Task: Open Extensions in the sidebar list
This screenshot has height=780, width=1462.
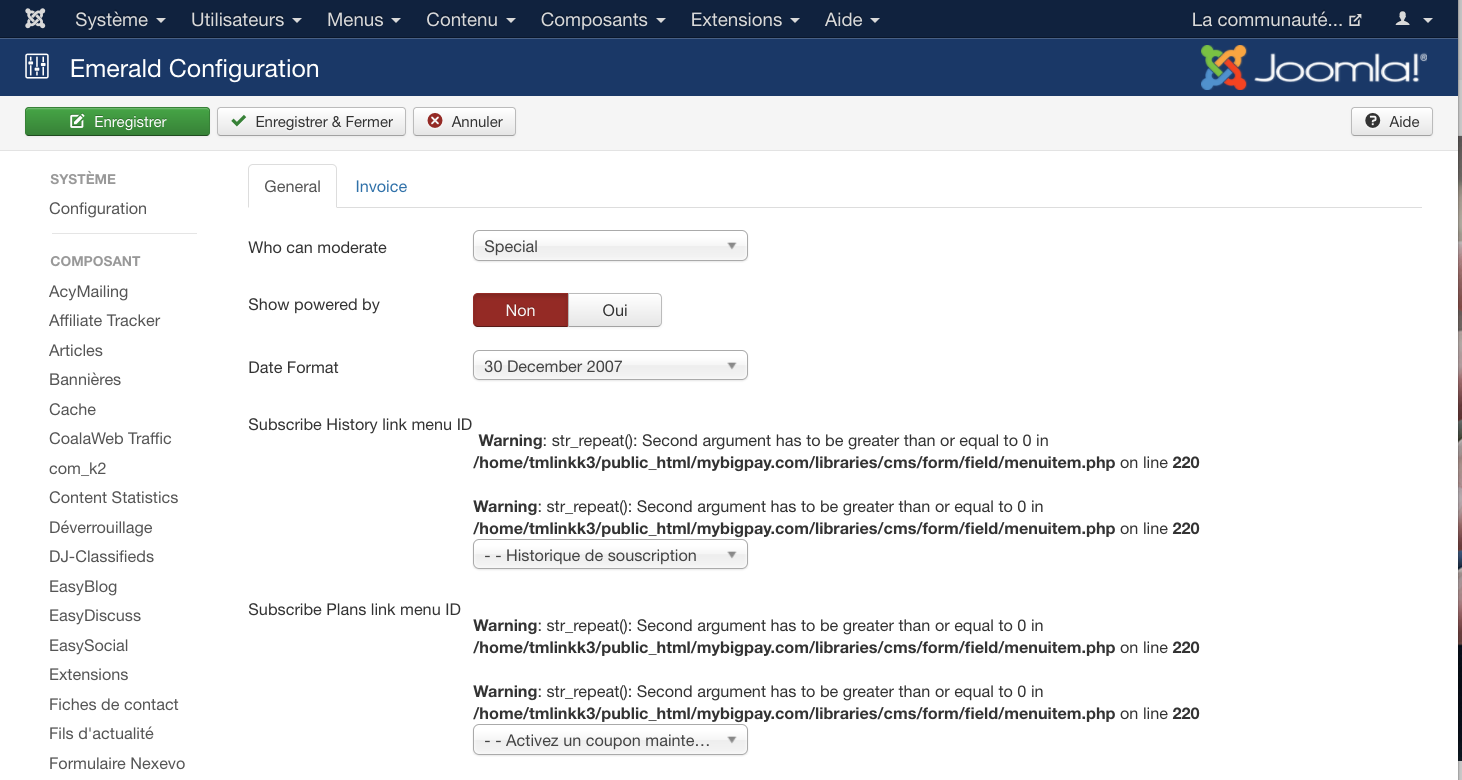Action: click(x=88, y=674)
